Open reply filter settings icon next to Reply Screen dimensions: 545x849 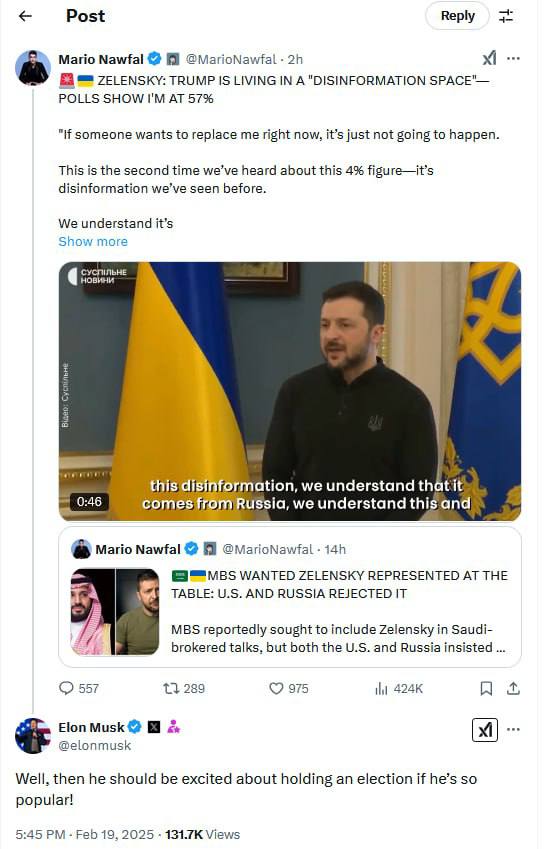(505, 16)
